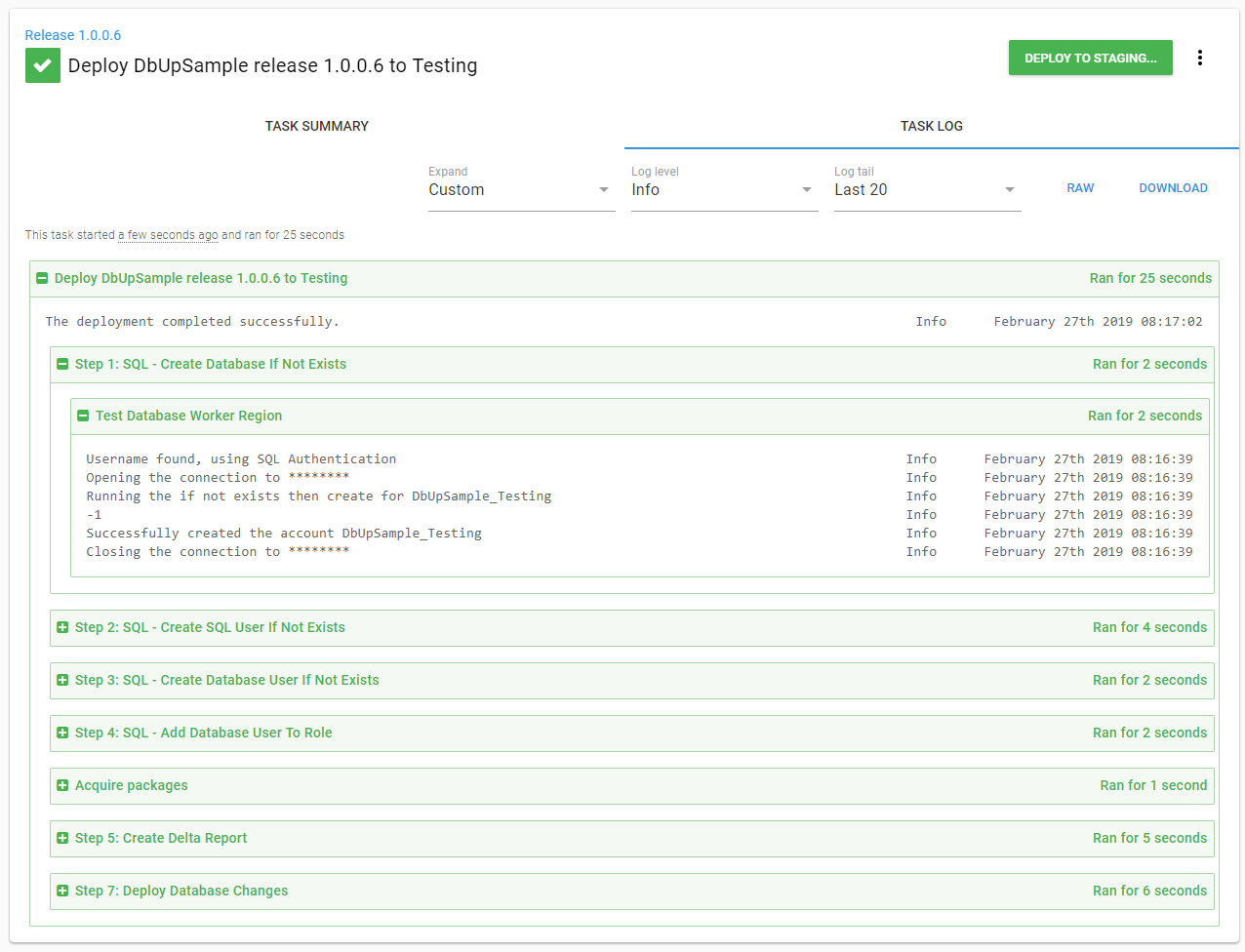Collapse the Deploy DbUpSample release minus icon
This screenshot has width=1245, height=952.
pos(42,279)
